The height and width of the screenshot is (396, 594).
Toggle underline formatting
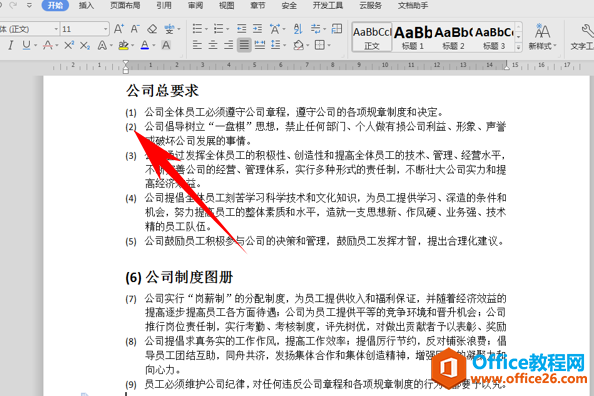pyautogui.click(x=26, y=45)
